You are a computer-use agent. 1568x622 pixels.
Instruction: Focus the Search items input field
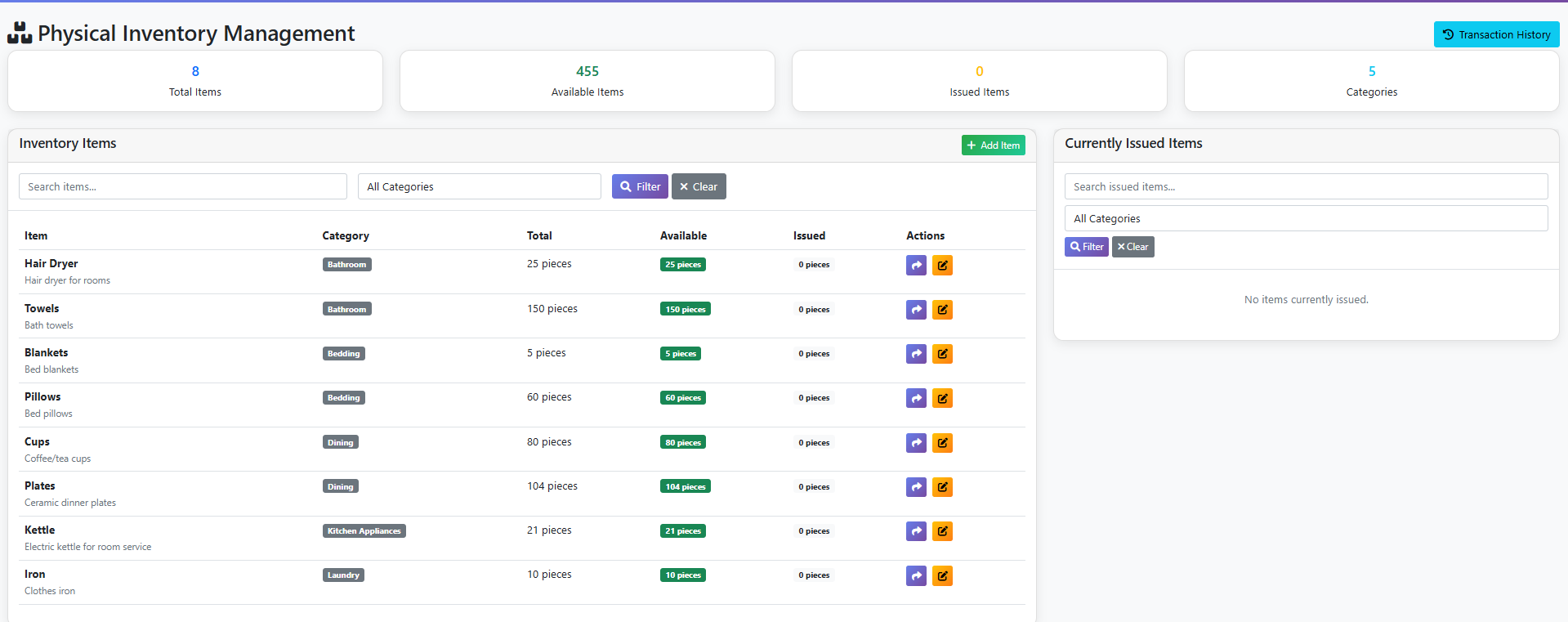[x=183, y=186]
